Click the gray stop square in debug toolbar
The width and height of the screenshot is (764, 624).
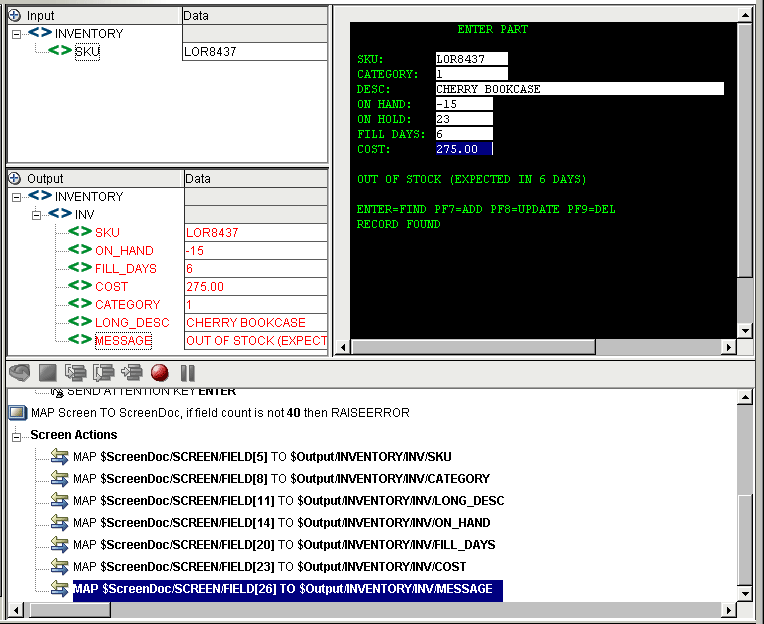coord(47,373)
